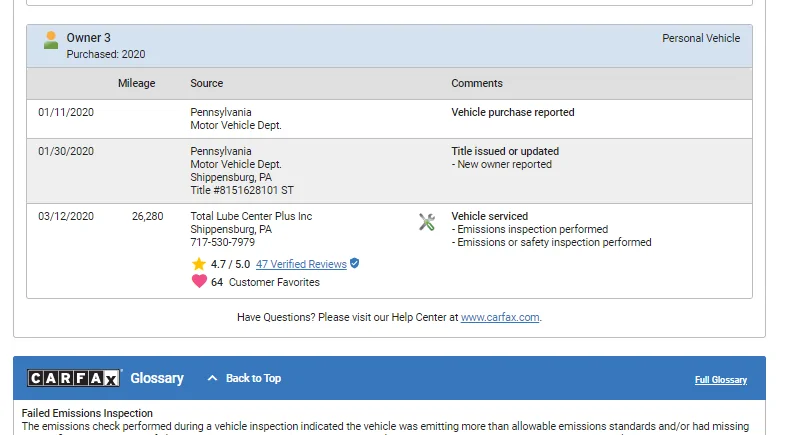Open the Full Glossary link

tap(720, 380)
